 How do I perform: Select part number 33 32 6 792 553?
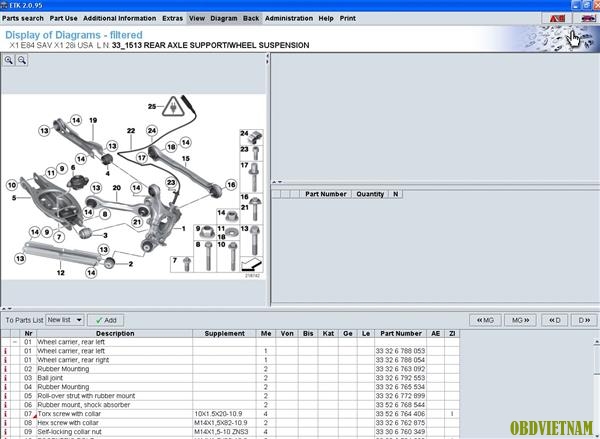tap(400, 378)
